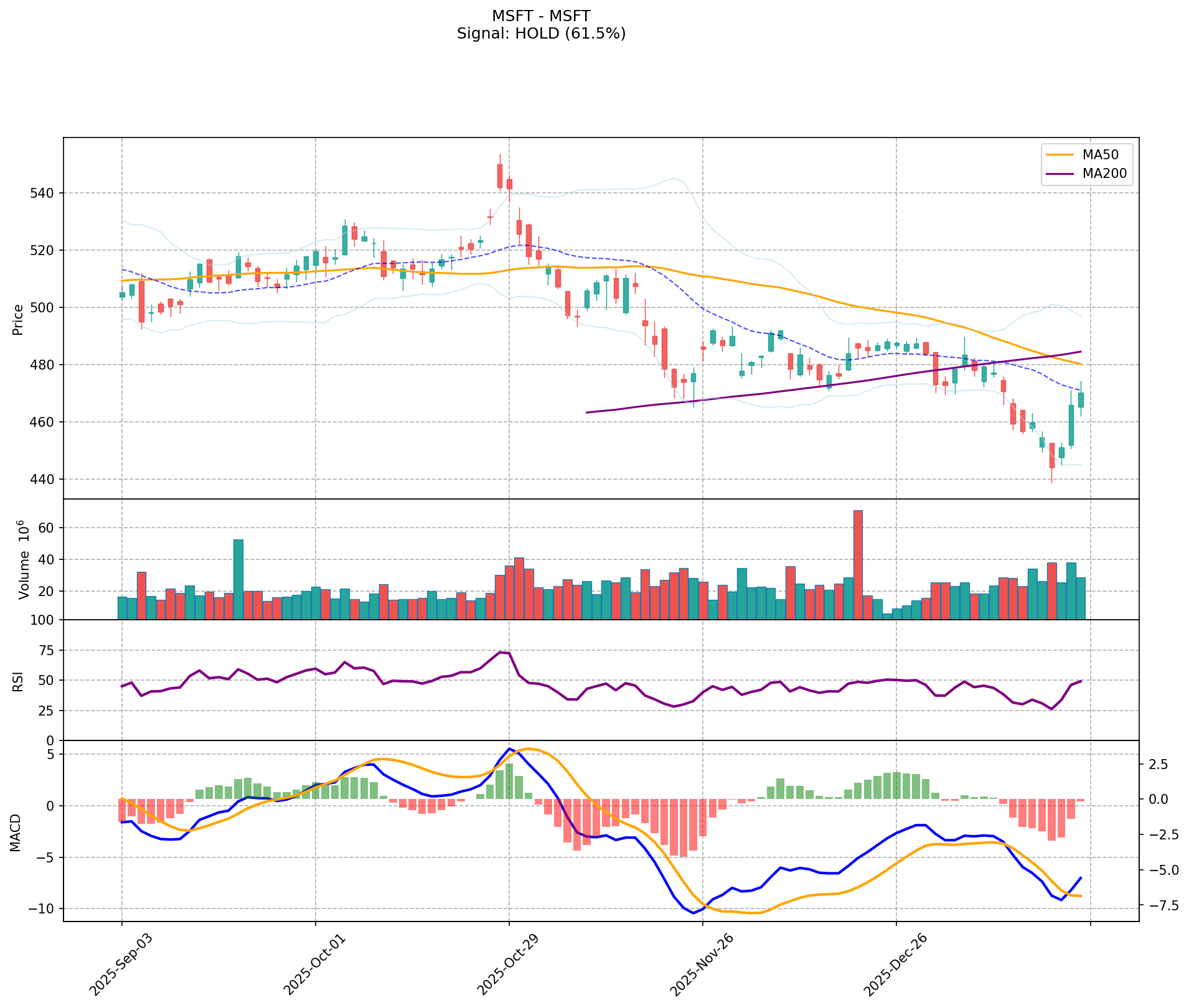Screen dimensions: 1189x1008
Task: Click the "Price" y-axis label
Action: pos(18,319)
